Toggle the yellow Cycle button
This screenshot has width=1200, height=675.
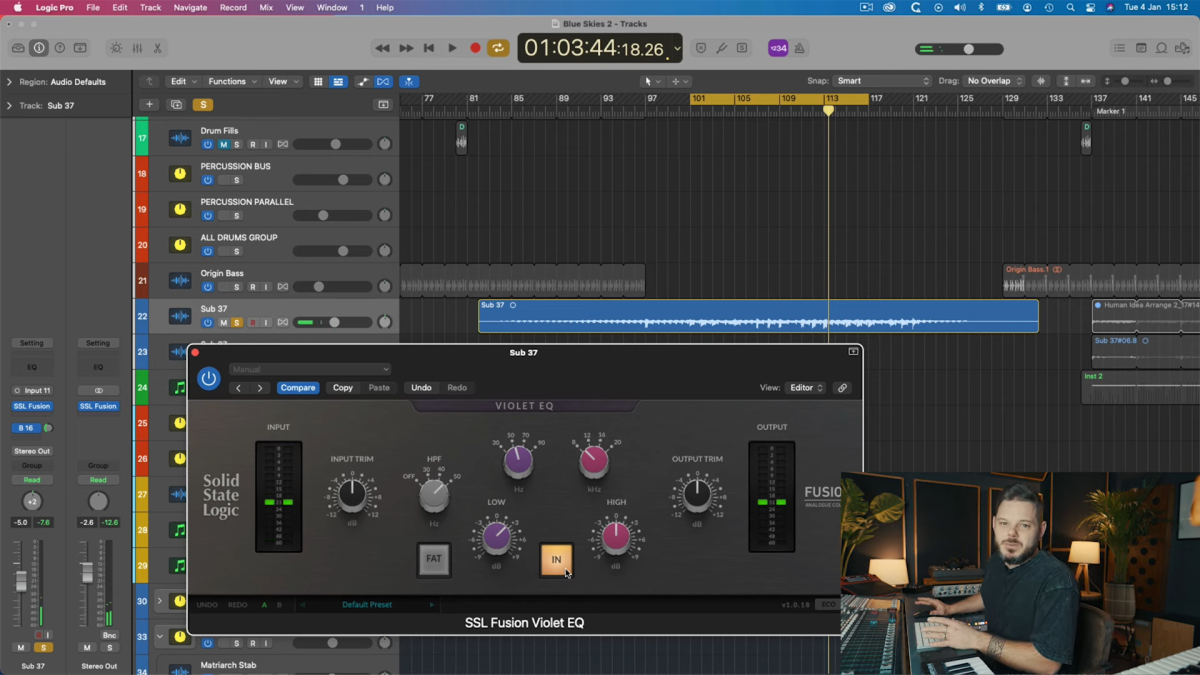pyautogui.click(x=498, y=48)
